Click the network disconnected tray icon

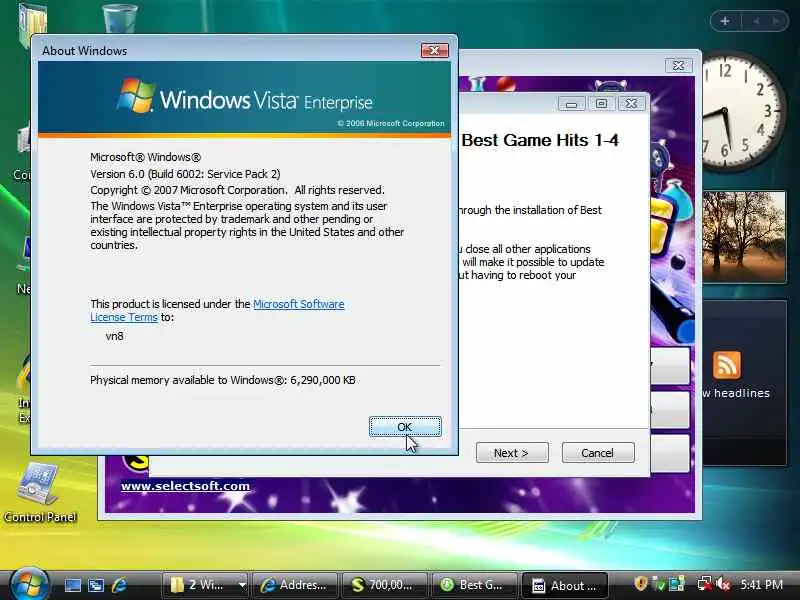click(705, 584)
